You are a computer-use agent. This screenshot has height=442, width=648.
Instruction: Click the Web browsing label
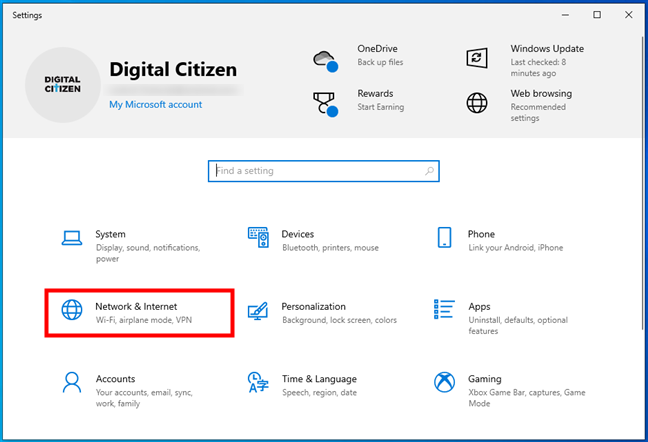541,94
